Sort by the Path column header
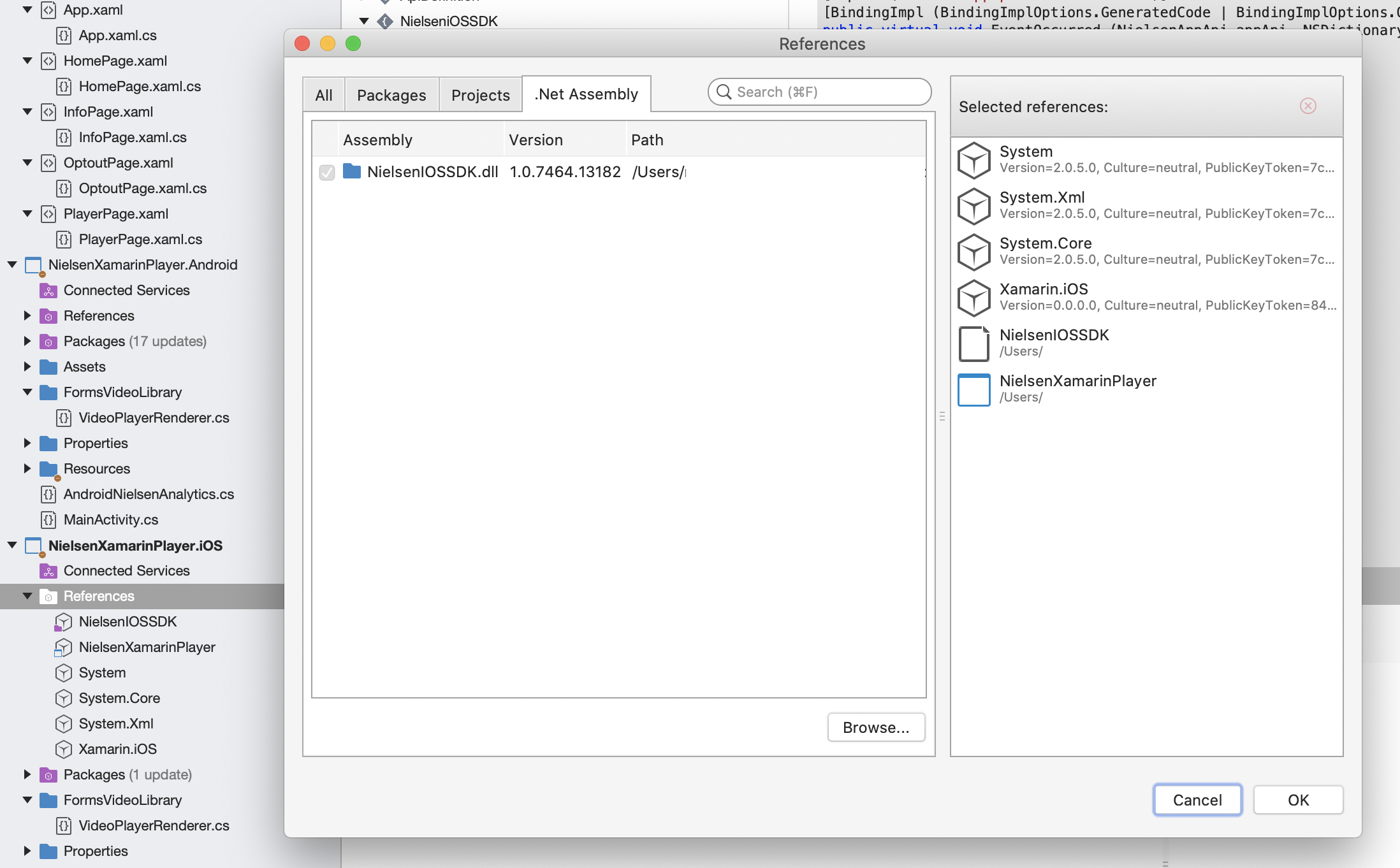 click(776, 140)
